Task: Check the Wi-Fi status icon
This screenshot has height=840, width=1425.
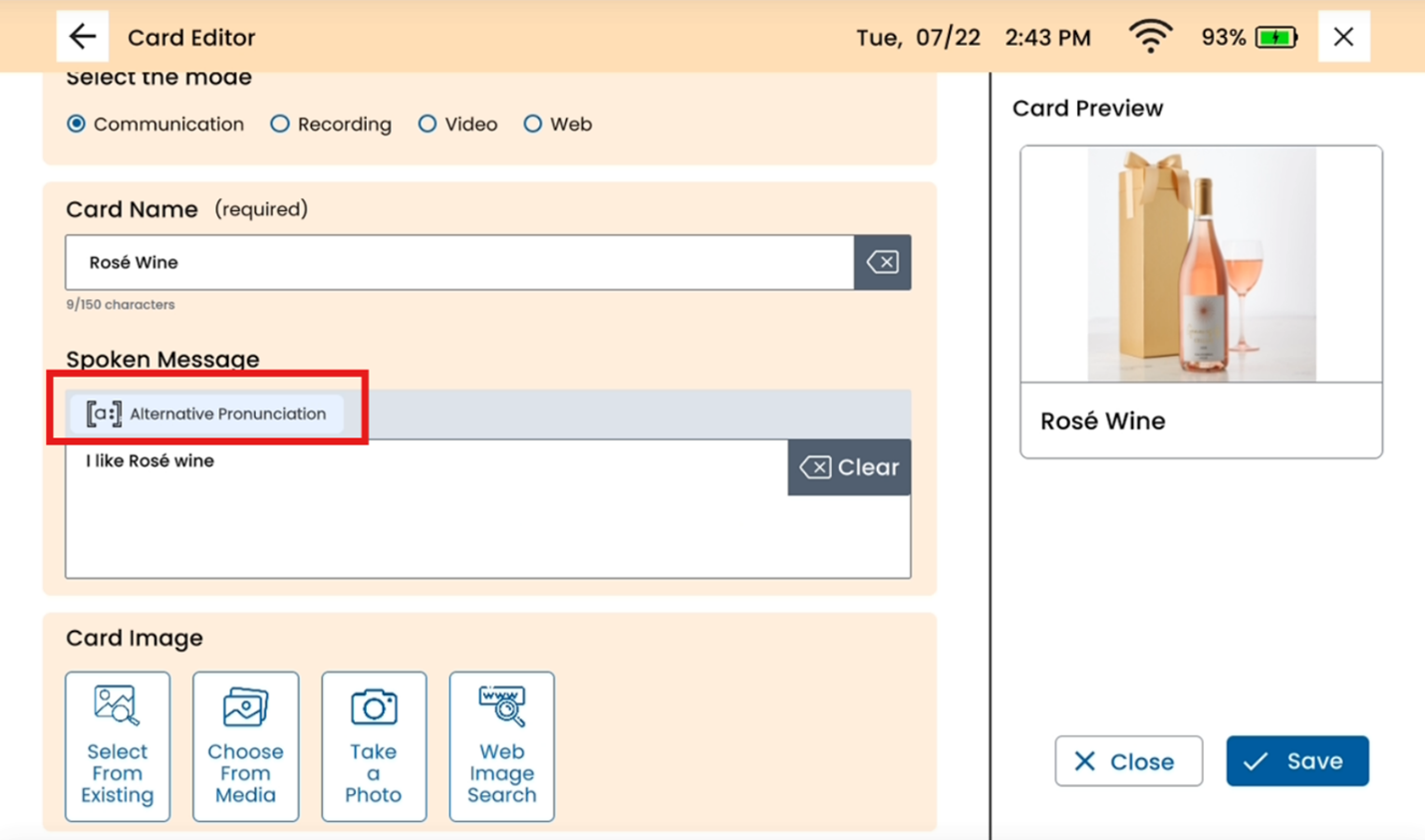Action: 1150,37
